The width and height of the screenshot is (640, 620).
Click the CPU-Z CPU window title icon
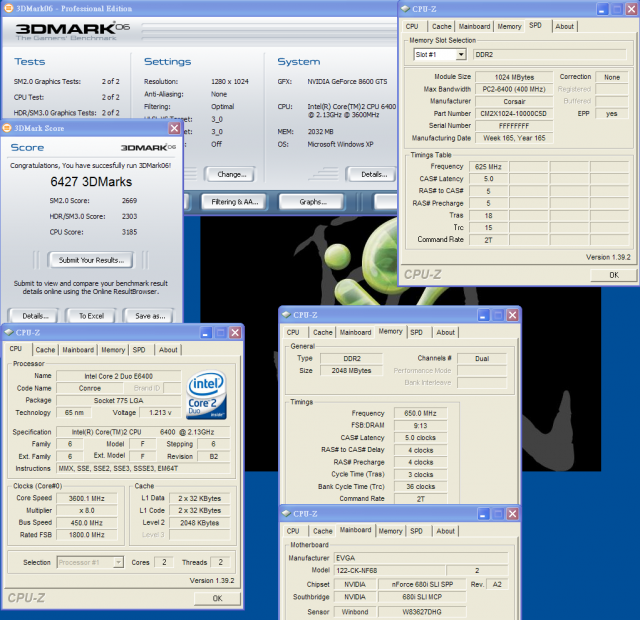point(9,332)
